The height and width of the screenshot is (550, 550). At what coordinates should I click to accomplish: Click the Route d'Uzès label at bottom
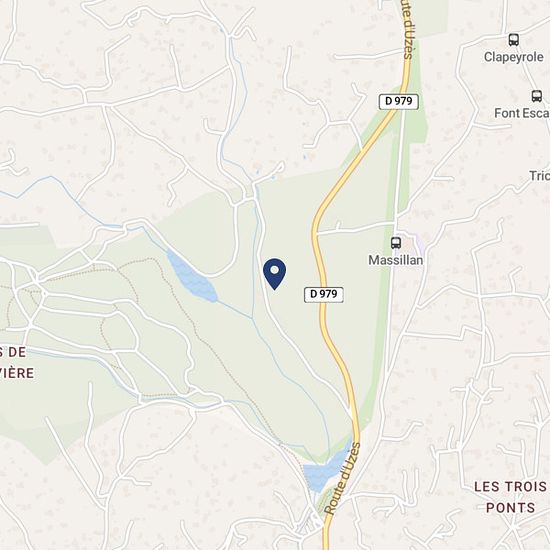coord(342,478)
